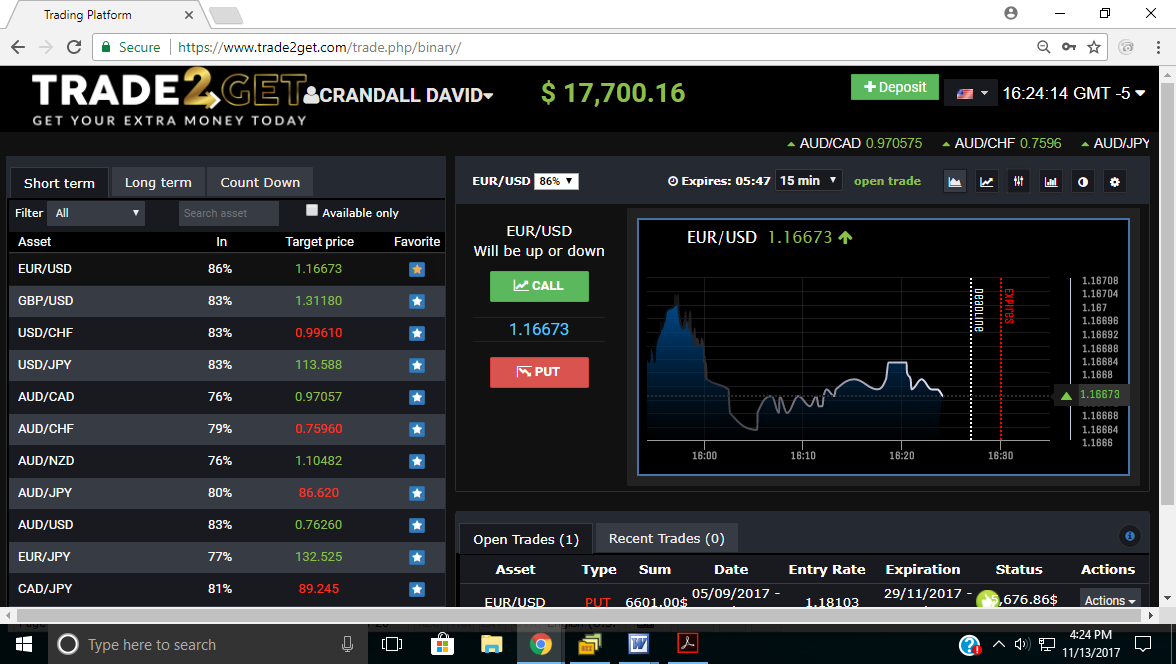This screenshot has height=664, width=1176.
Task: Toggle favorite star for AUD/NZD
Action: click(x=417, y=461)
